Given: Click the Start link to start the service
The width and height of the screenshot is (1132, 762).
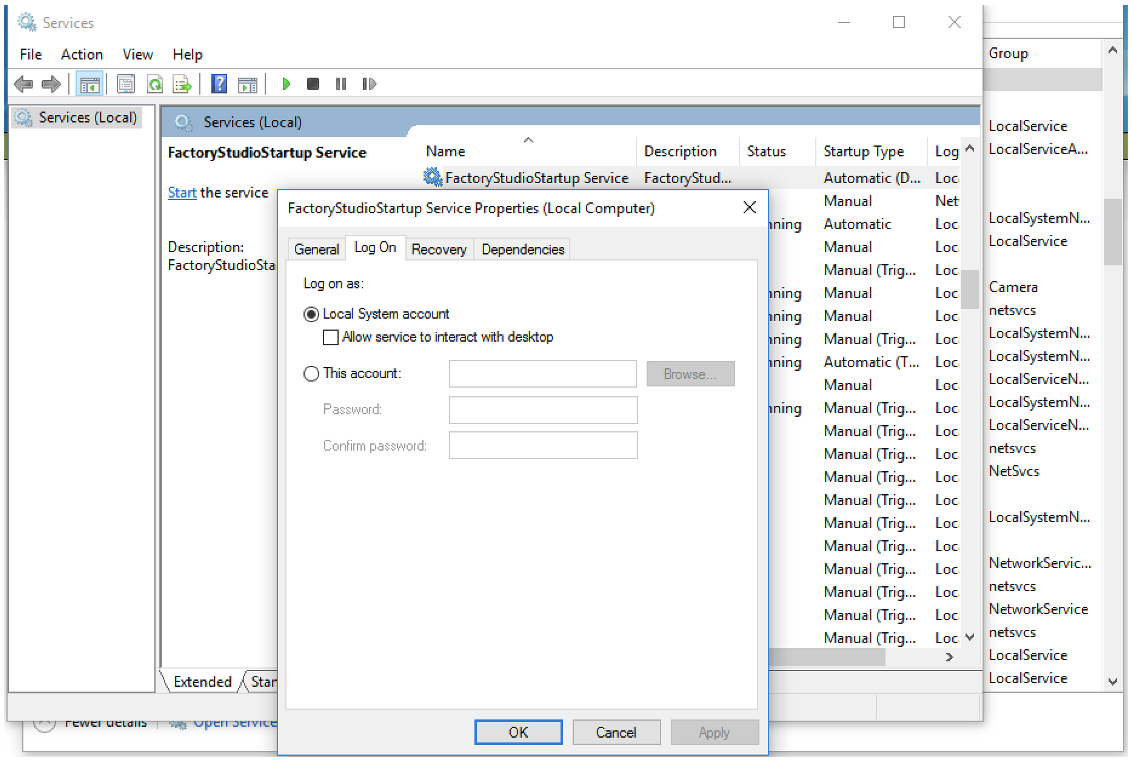Looking at the screenshot, I should point(182,193).
